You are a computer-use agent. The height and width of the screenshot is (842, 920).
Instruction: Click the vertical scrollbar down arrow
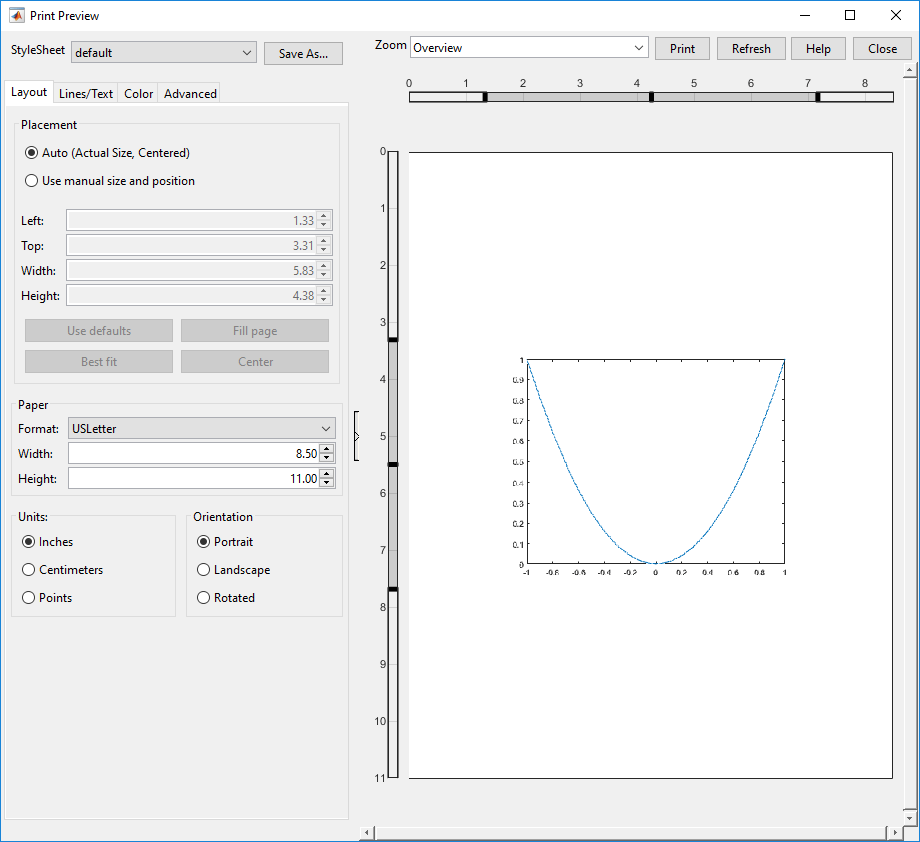pos(909,817)
